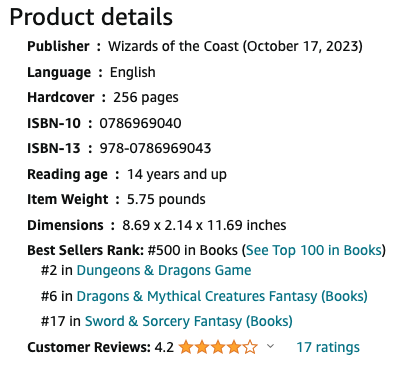Click the Reading age 14 years value
This screenshot has width=397, height=382.
click(177, 174)
